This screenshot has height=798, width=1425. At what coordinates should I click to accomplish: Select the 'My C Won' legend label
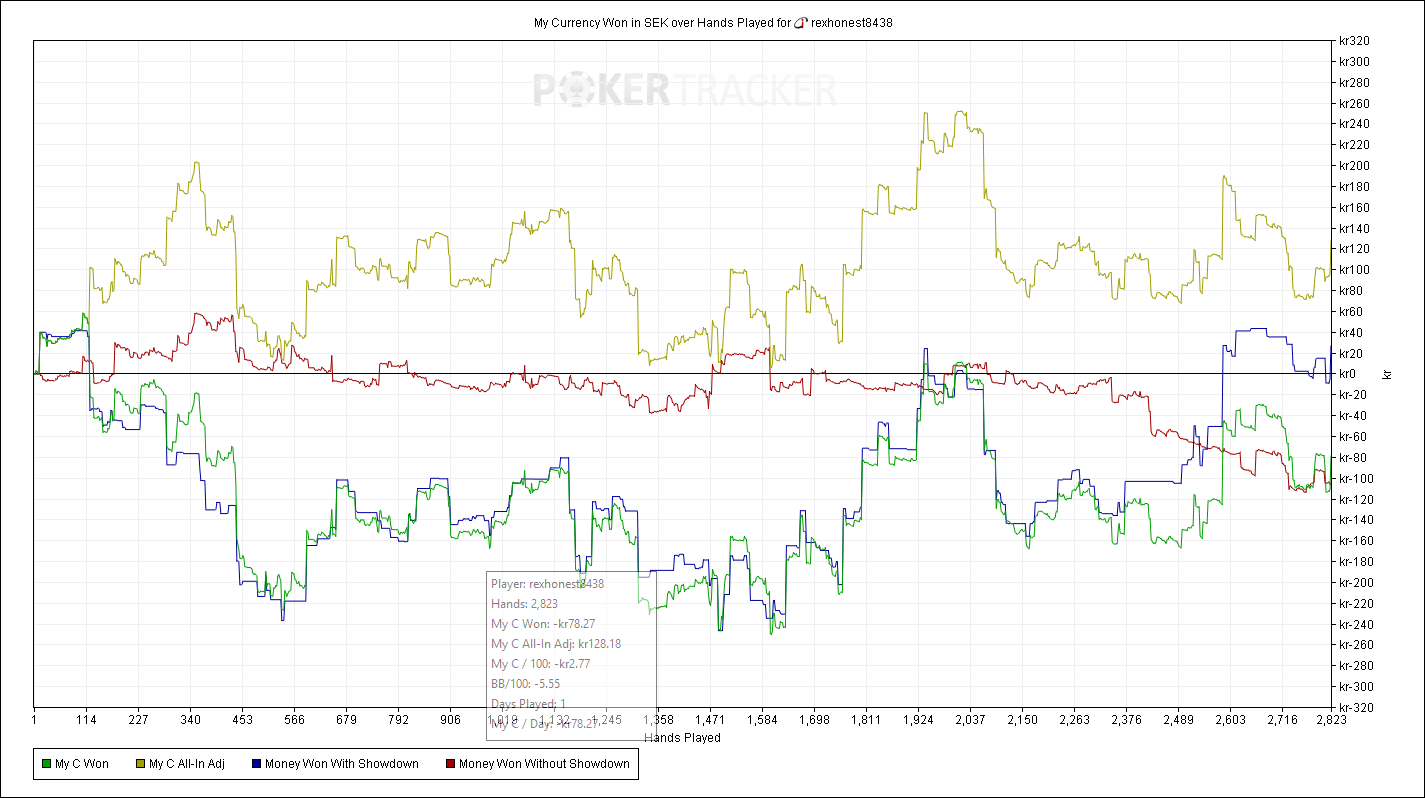pyautogui.click(x=82, y=764)
